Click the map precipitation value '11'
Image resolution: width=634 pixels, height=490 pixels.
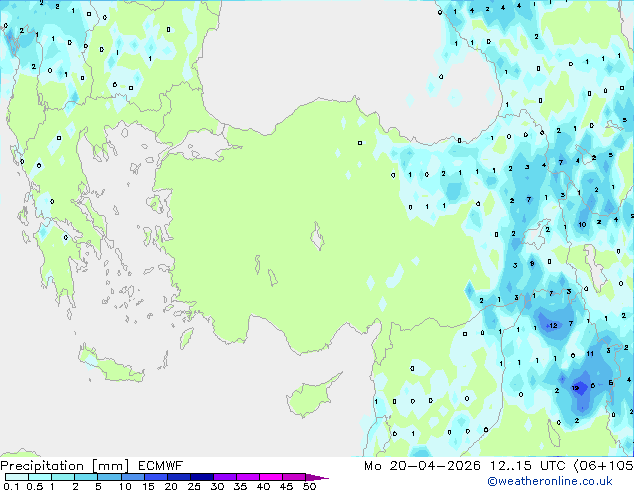590,354
